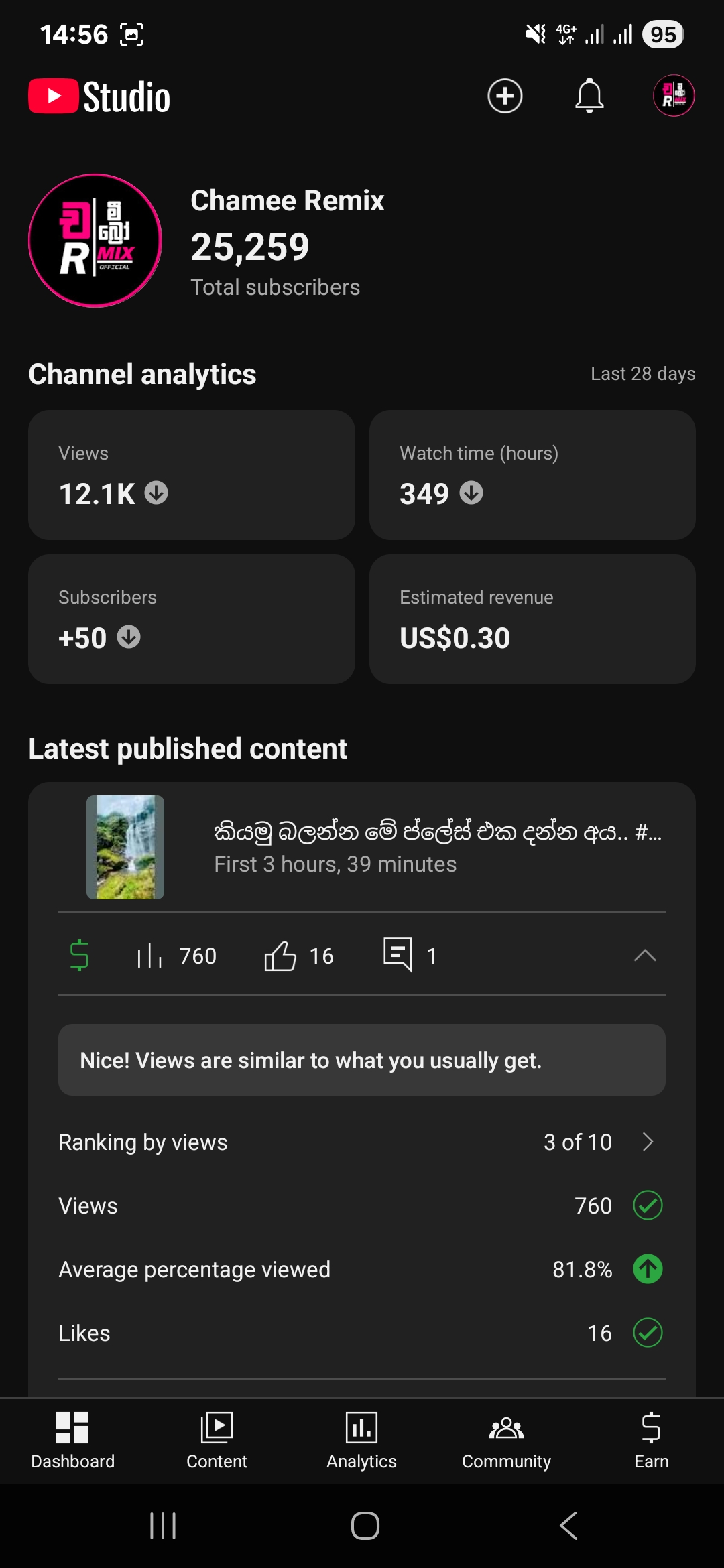
Task: Tap the create plus icon
Action: coord(505,96)
